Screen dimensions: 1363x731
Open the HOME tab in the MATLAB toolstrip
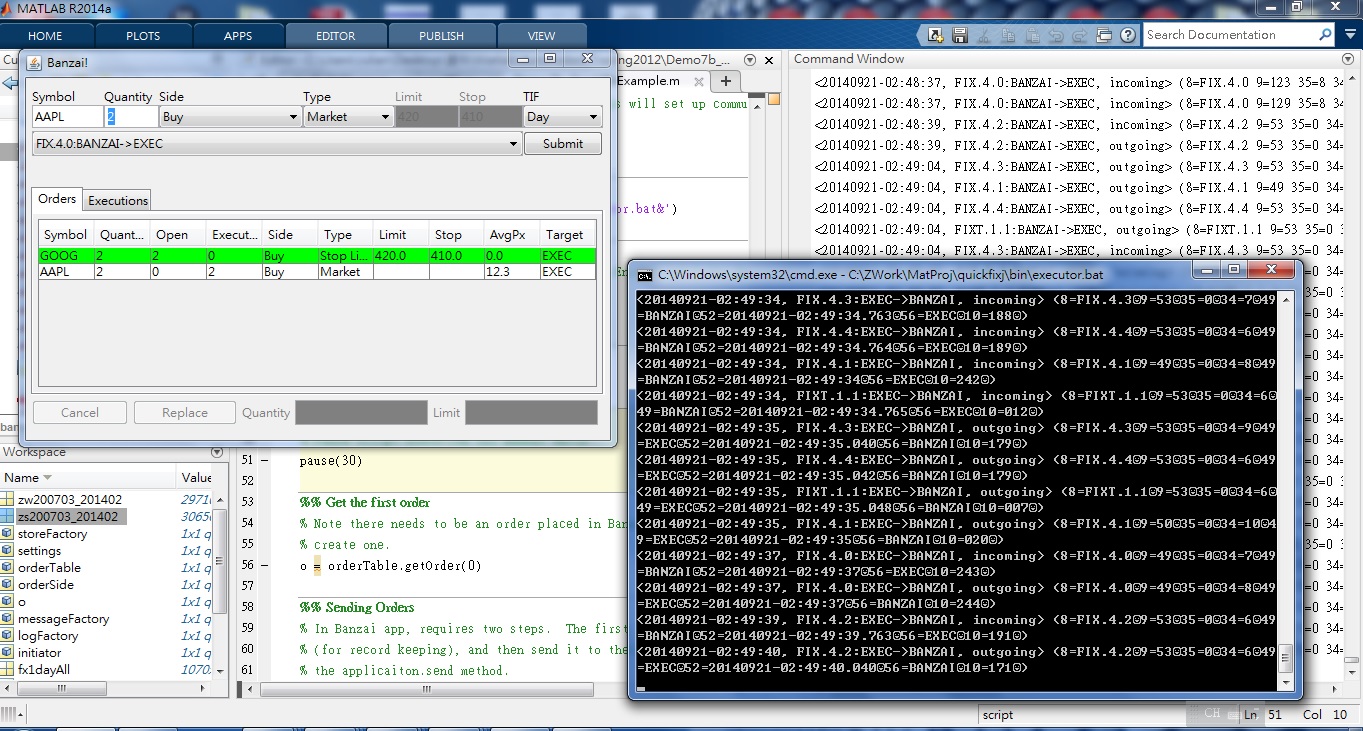coord(45,36)
